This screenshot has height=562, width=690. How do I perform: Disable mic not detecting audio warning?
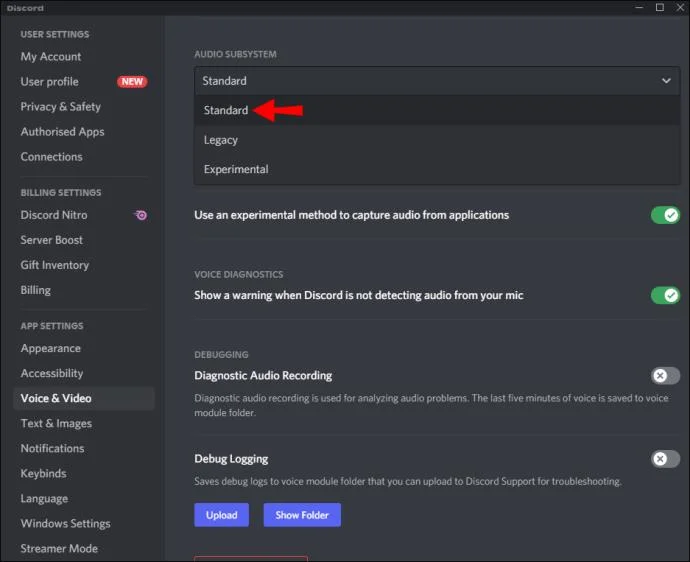tap(665, 295)
